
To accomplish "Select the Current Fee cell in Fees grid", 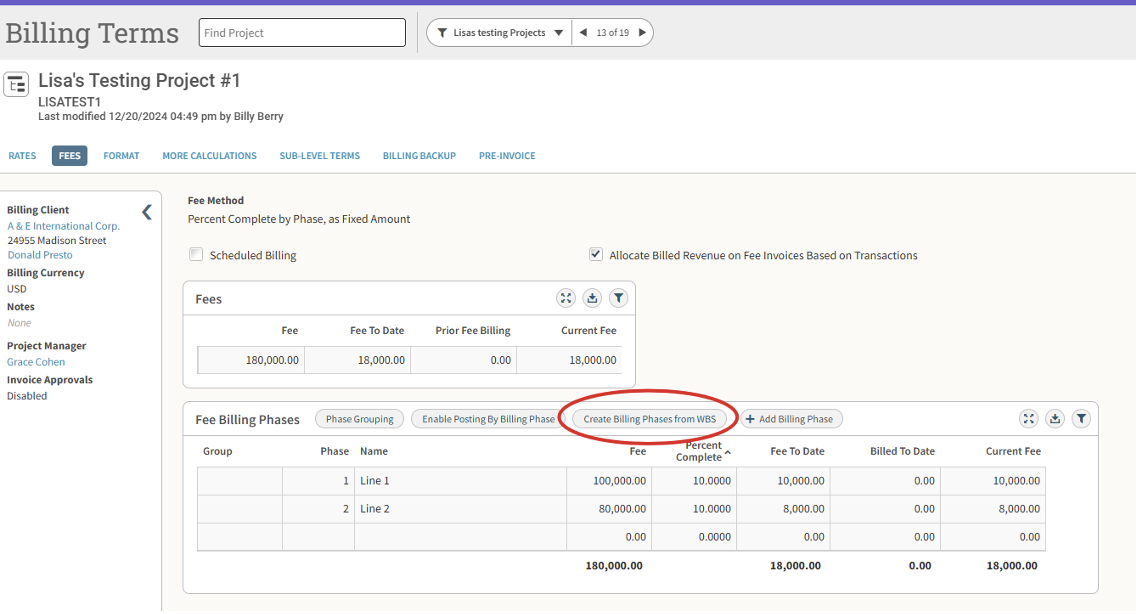I will click(x=569, y=360).
